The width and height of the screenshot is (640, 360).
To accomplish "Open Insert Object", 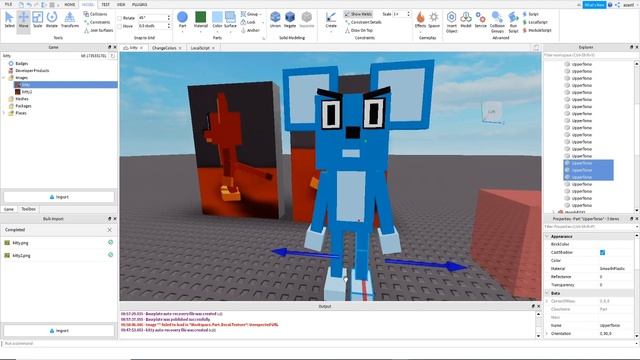I will coord(451,22).
